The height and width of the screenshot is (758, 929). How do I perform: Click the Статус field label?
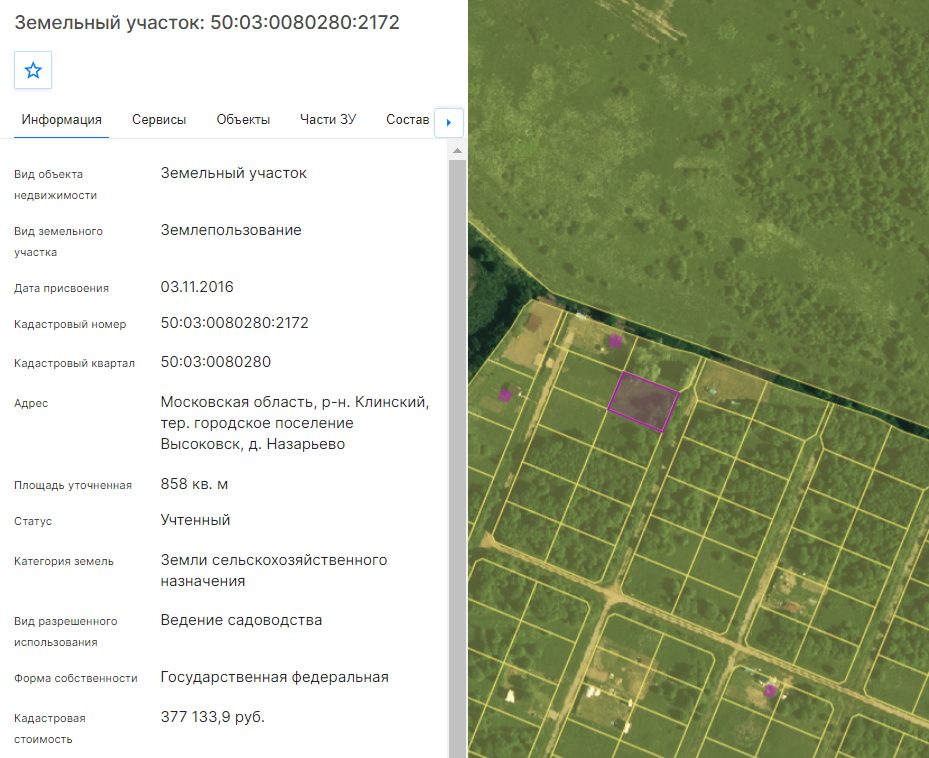[33, 522]
